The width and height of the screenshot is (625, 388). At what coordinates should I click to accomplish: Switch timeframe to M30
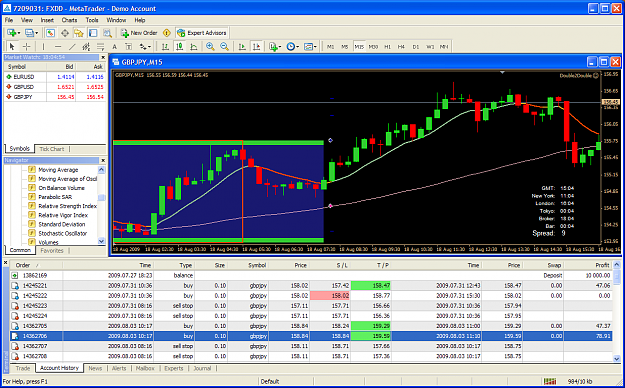(x=373, y=47)
